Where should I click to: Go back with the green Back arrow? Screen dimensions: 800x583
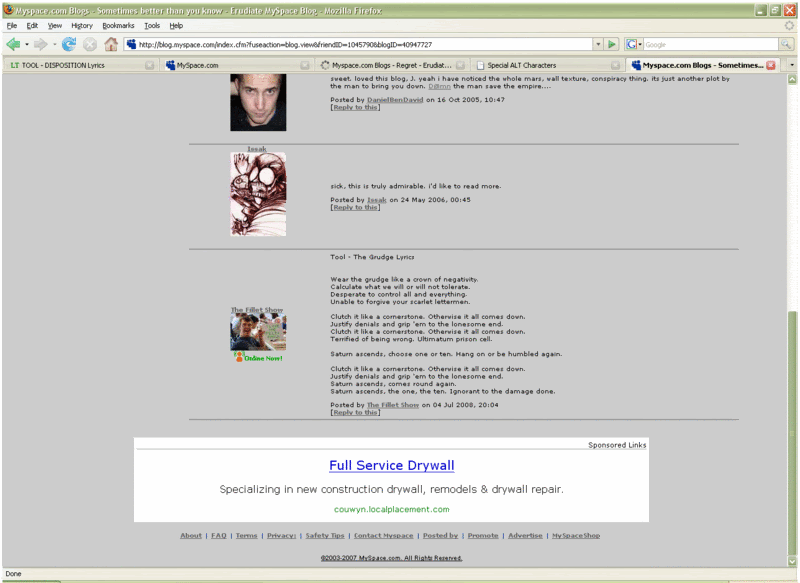[x=13, y=44]
